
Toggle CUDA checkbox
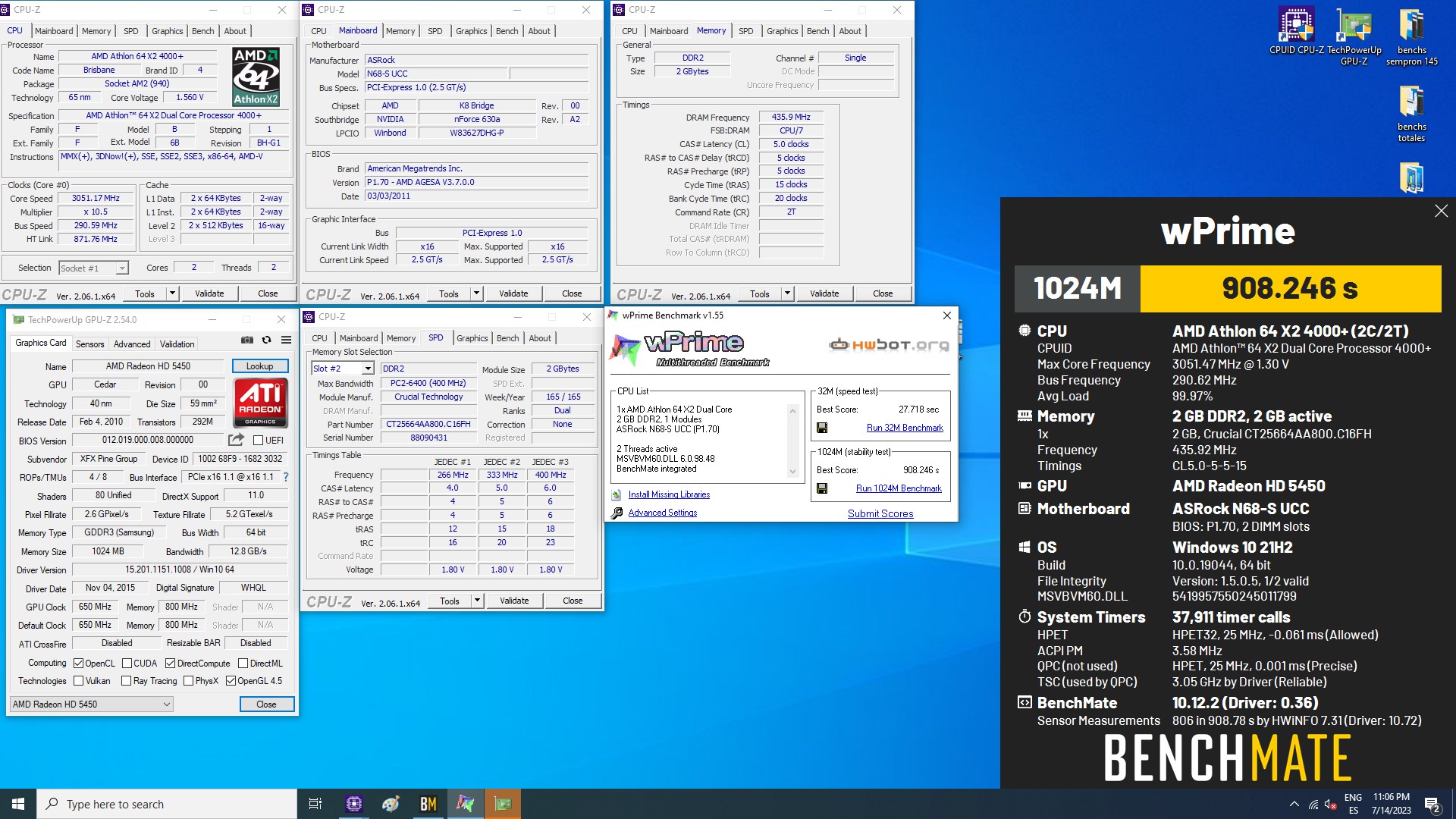tap(127, 664)
